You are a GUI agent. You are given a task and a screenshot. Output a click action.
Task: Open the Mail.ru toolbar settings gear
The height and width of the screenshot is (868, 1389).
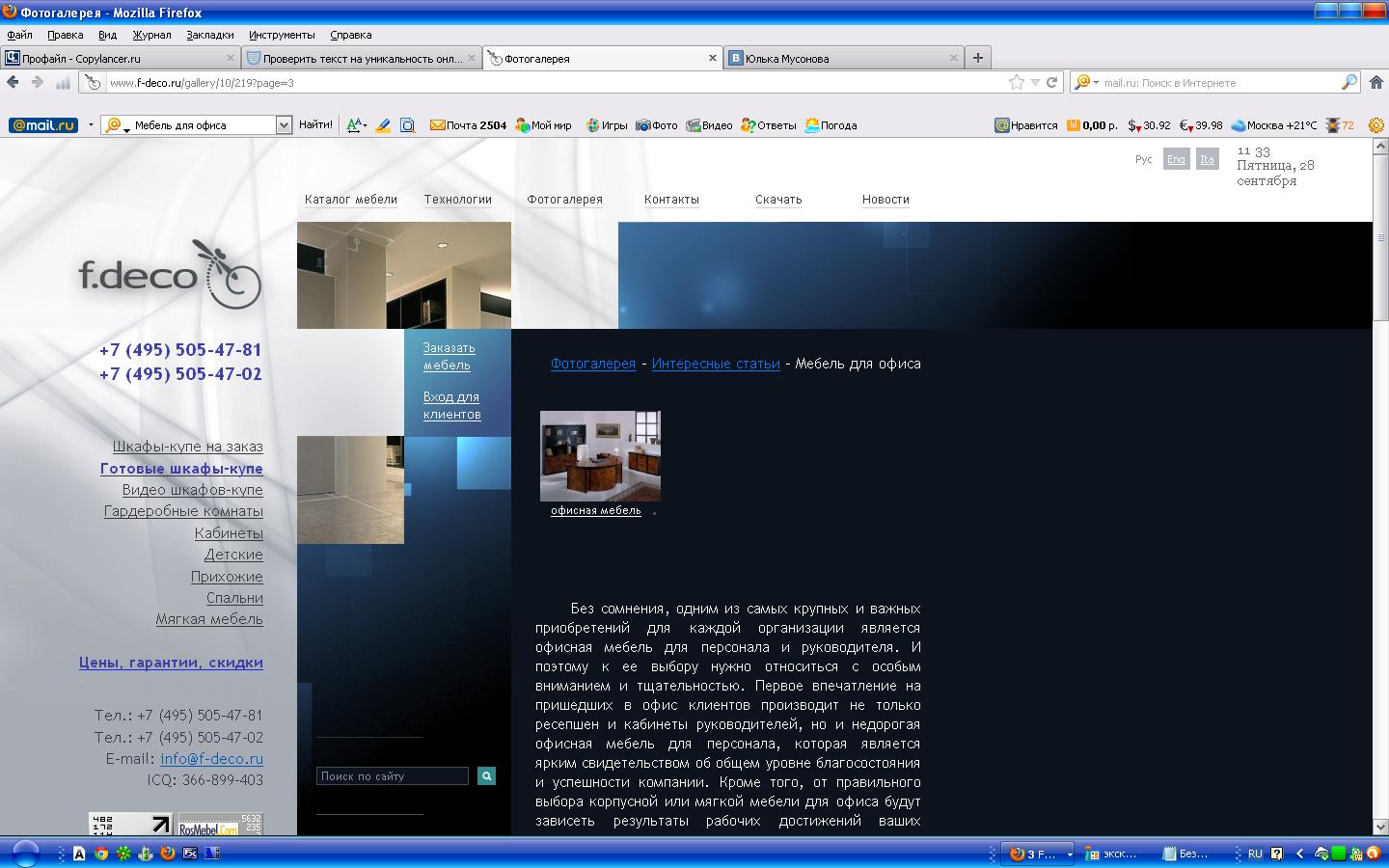pyautogui.click(x=1376, y=125)
